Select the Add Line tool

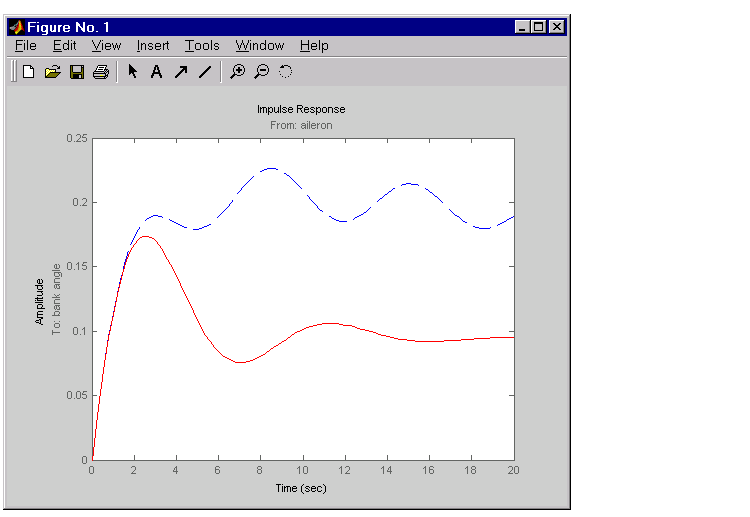tap(205, 72)
